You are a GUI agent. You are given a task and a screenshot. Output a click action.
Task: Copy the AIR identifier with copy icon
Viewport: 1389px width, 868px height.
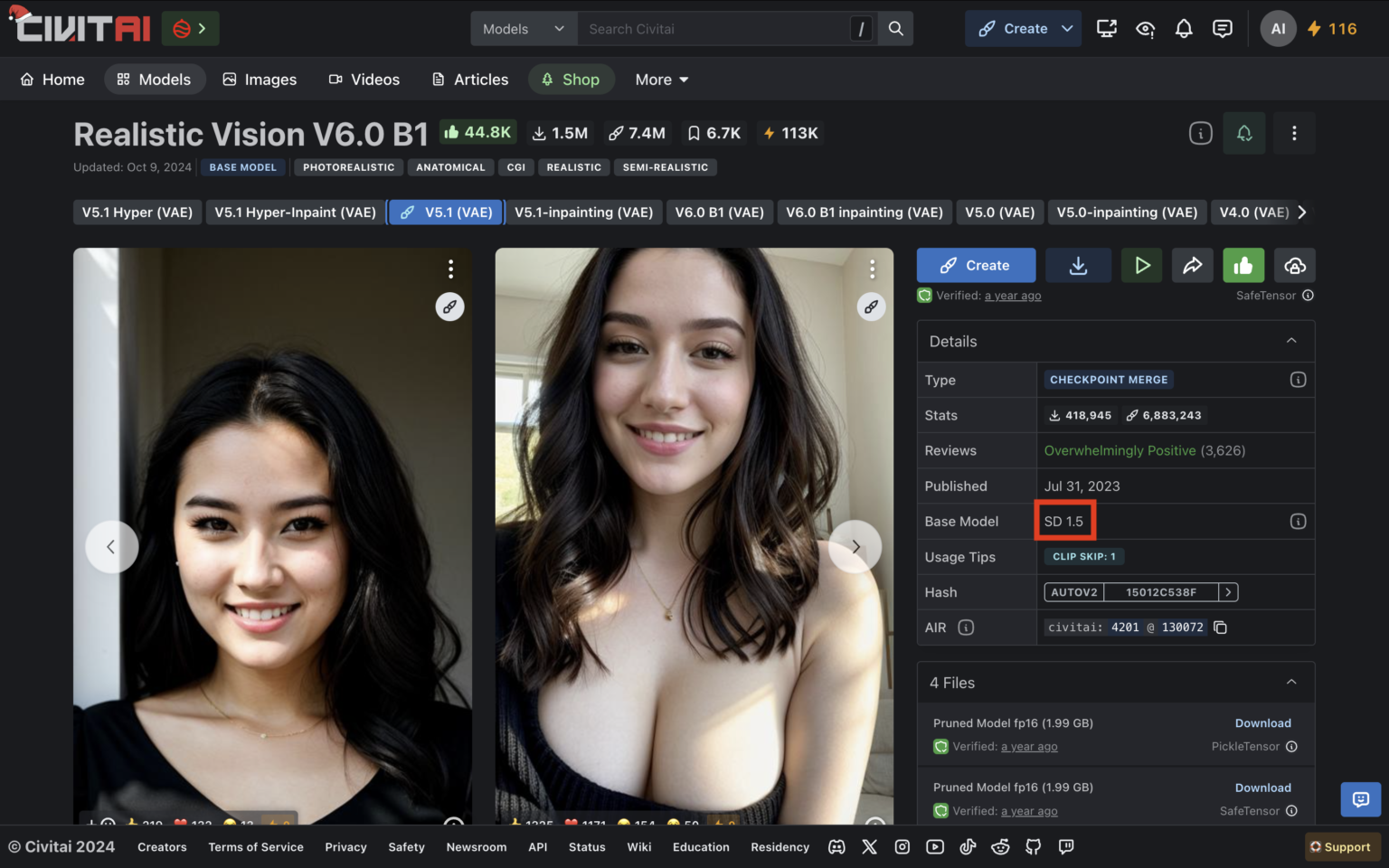pyautogui.click(x=1221, y=627)
